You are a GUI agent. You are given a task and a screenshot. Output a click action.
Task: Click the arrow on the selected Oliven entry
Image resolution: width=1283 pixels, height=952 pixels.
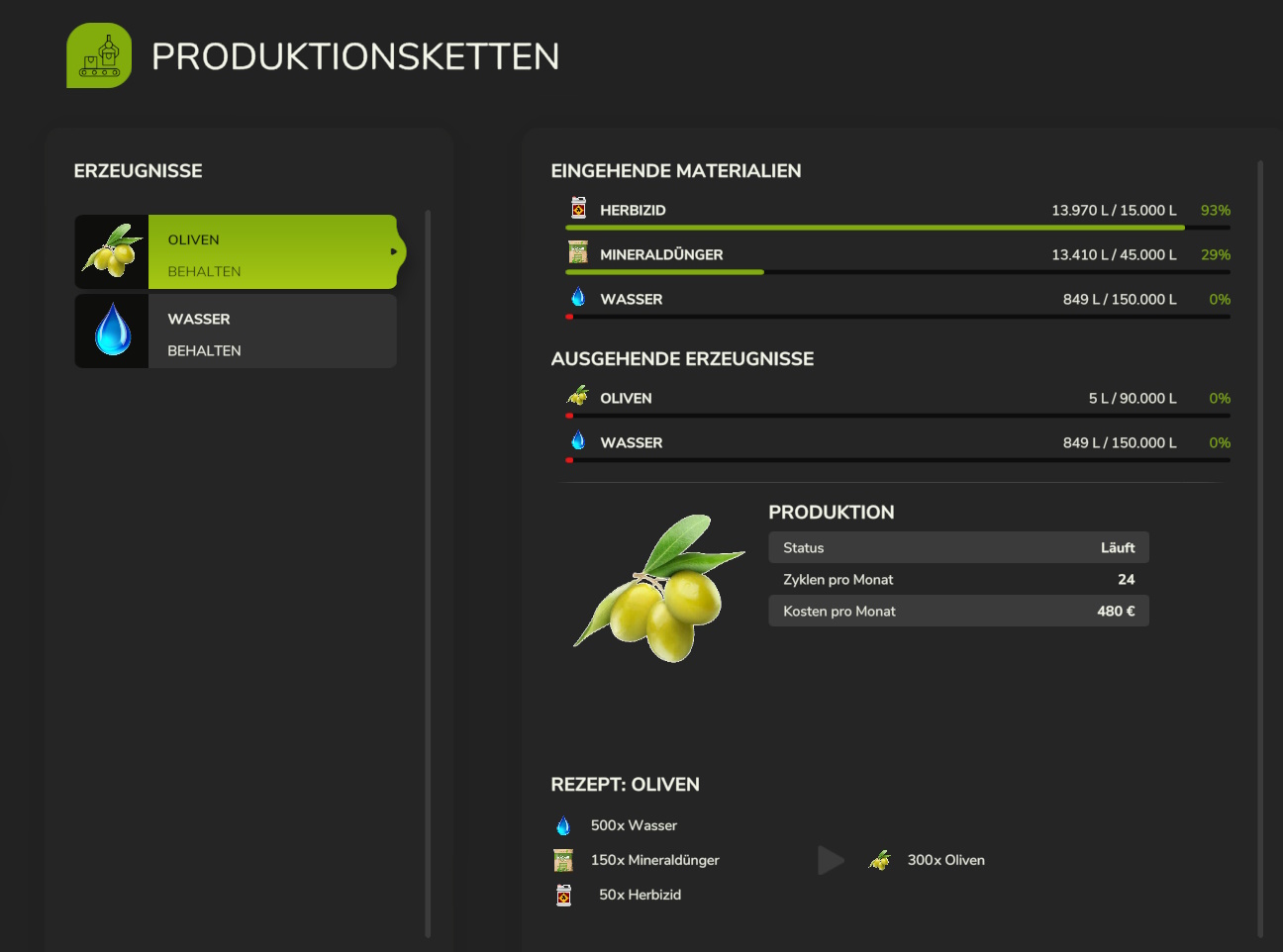point(394,251)
